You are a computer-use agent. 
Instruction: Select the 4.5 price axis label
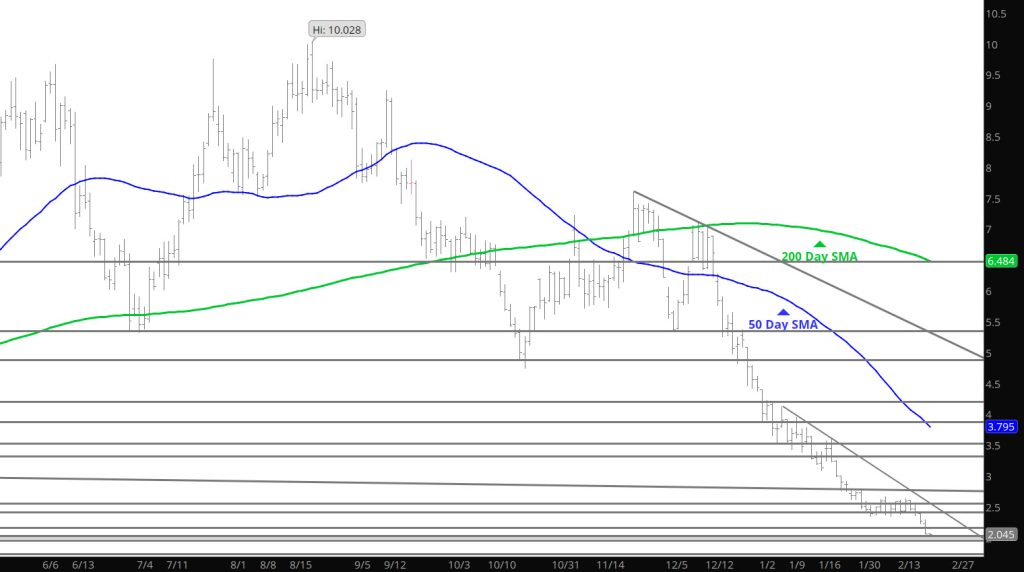994,385
